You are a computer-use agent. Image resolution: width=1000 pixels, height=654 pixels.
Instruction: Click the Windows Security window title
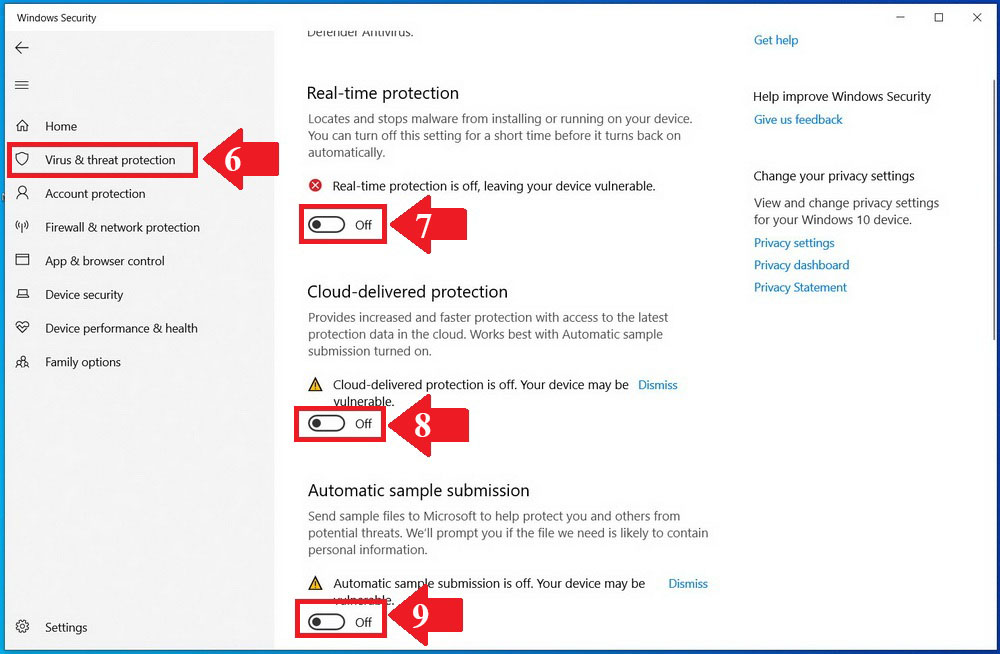click(x=57, y=18)
